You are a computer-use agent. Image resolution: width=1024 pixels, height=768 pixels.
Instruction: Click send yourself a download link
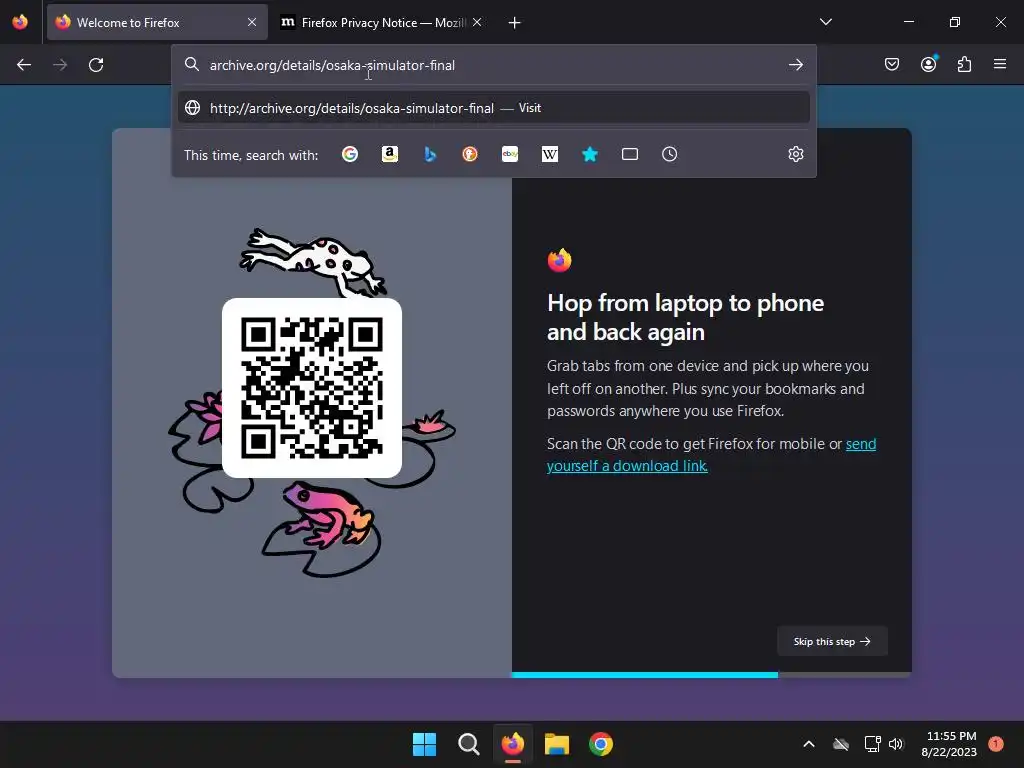coord(711,455)
